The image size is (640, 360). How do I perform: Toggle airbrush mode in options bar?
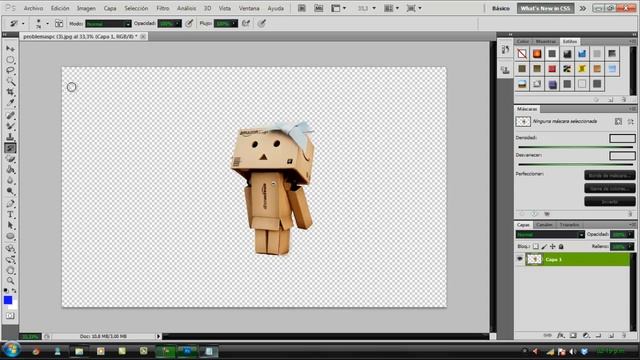coord(246,24)
